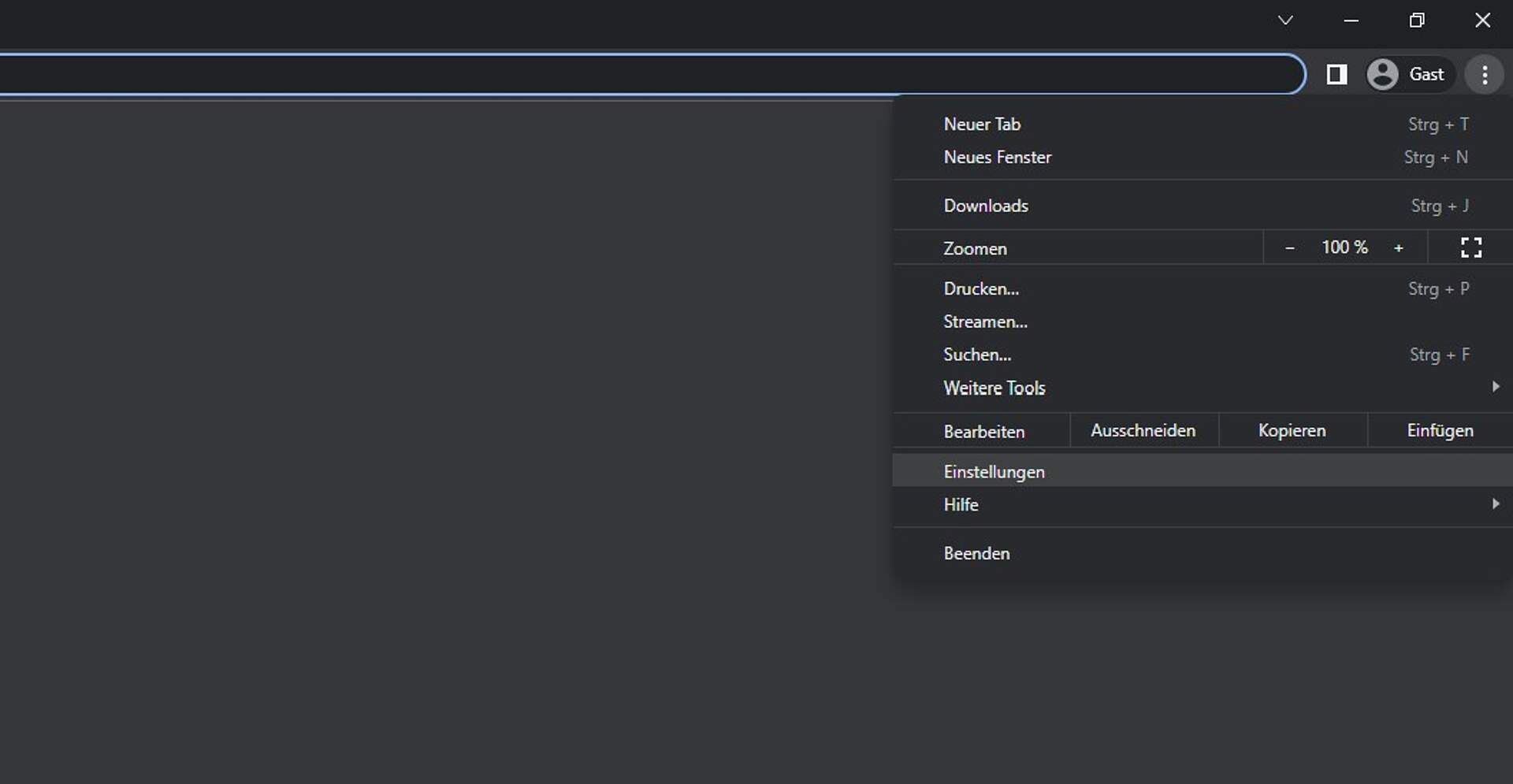Click the Gast profile avatar
1513x784 pixels.
click(1382, 75)
